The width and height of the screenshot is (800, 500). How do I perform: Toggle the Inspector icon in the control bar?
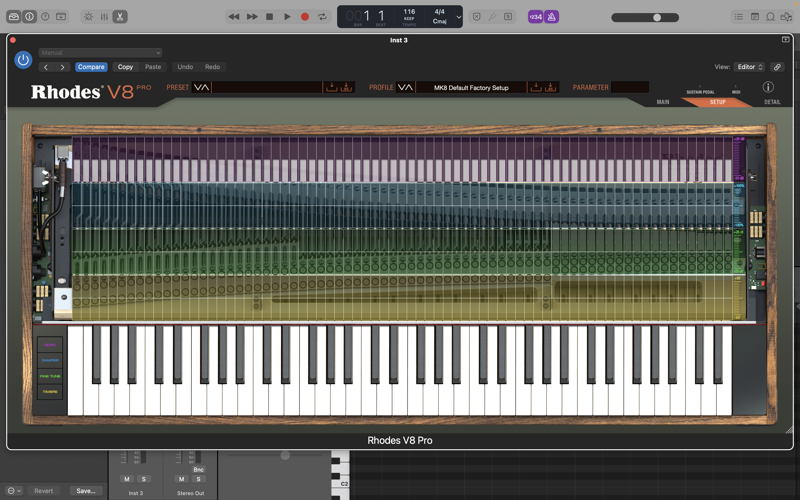(29, 17)
